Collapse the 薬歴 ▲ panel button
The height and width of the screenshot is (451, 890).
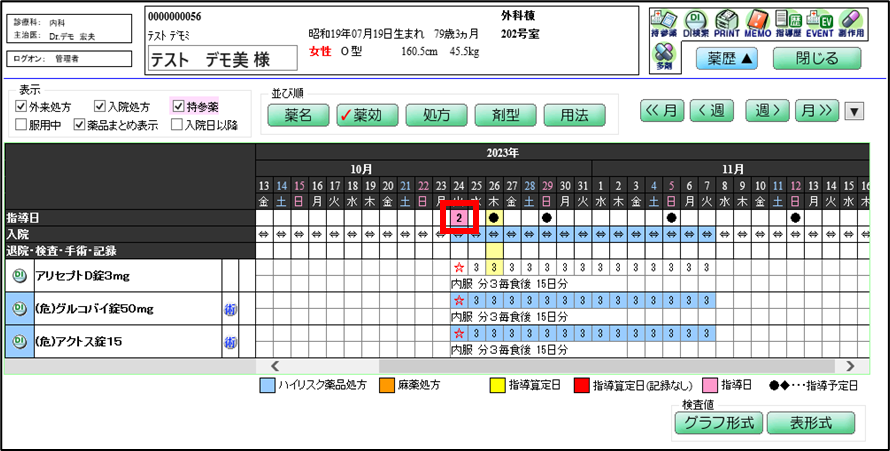click(731, 58)
